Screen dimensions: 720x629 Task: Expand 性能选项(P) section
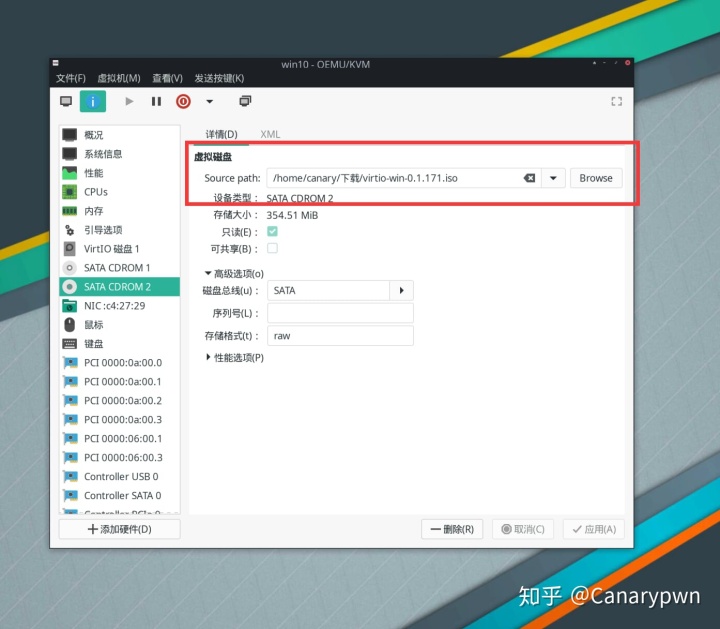(x=235, y=358)
